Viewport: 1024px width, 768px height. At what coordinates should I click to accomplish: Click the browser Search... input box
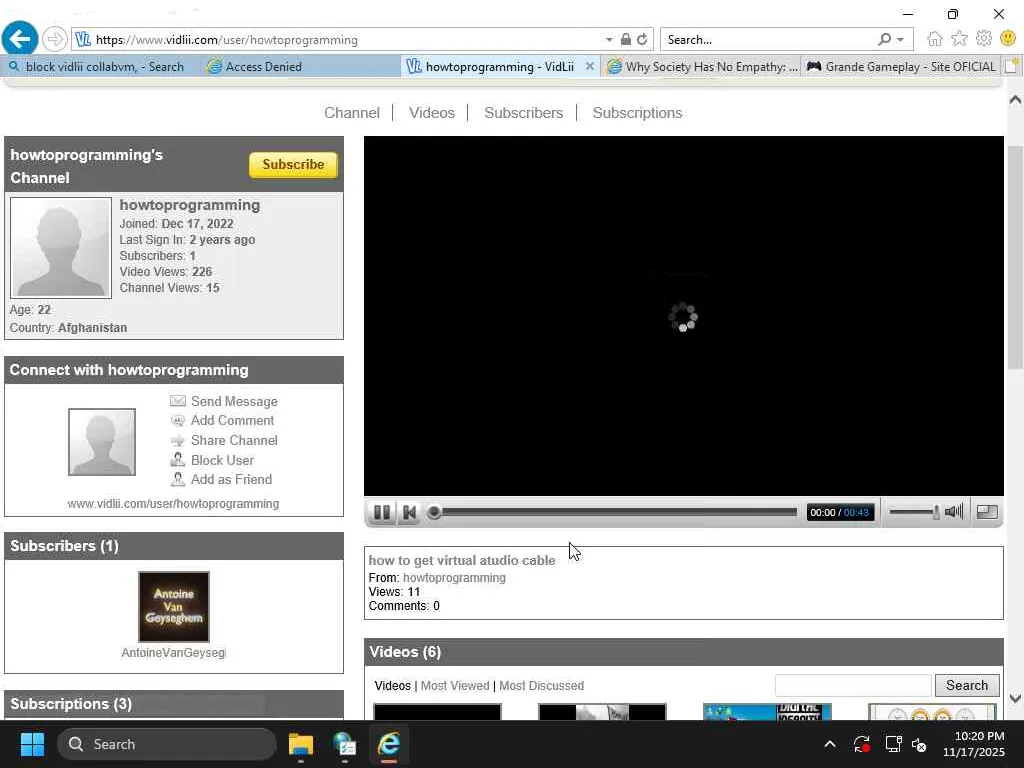[769, 40]
